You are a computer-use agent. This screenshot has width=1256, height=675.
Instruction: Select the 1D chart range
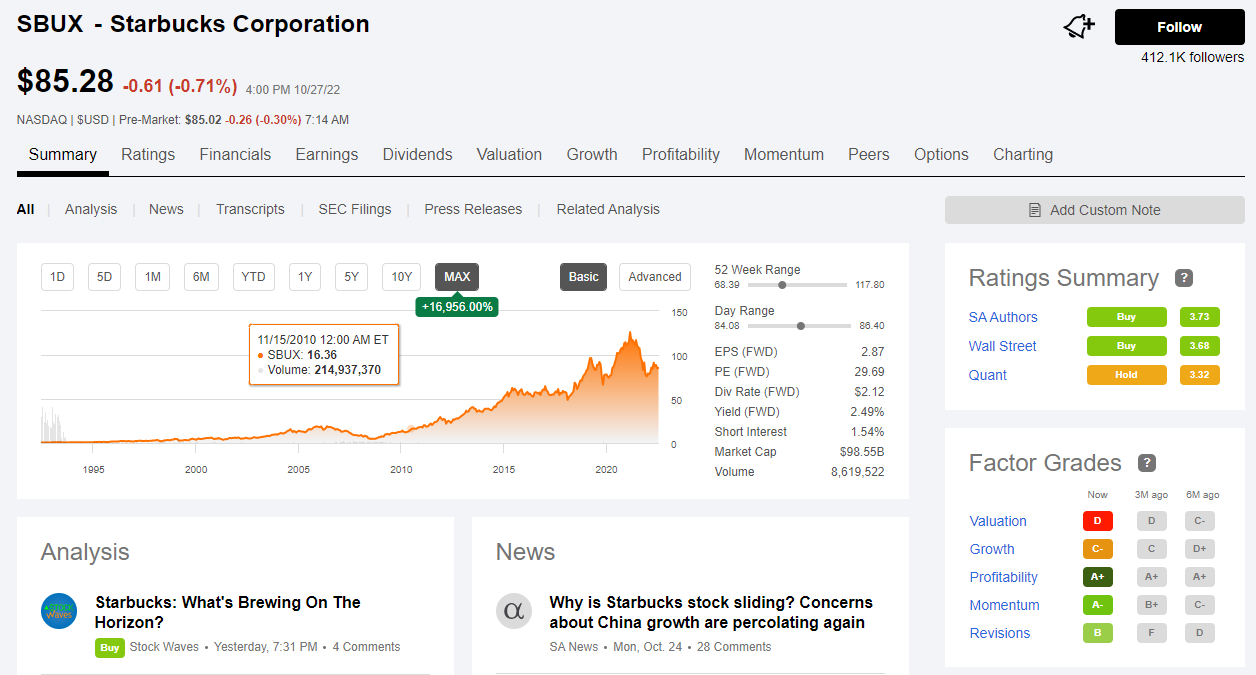tap(57, 277)
